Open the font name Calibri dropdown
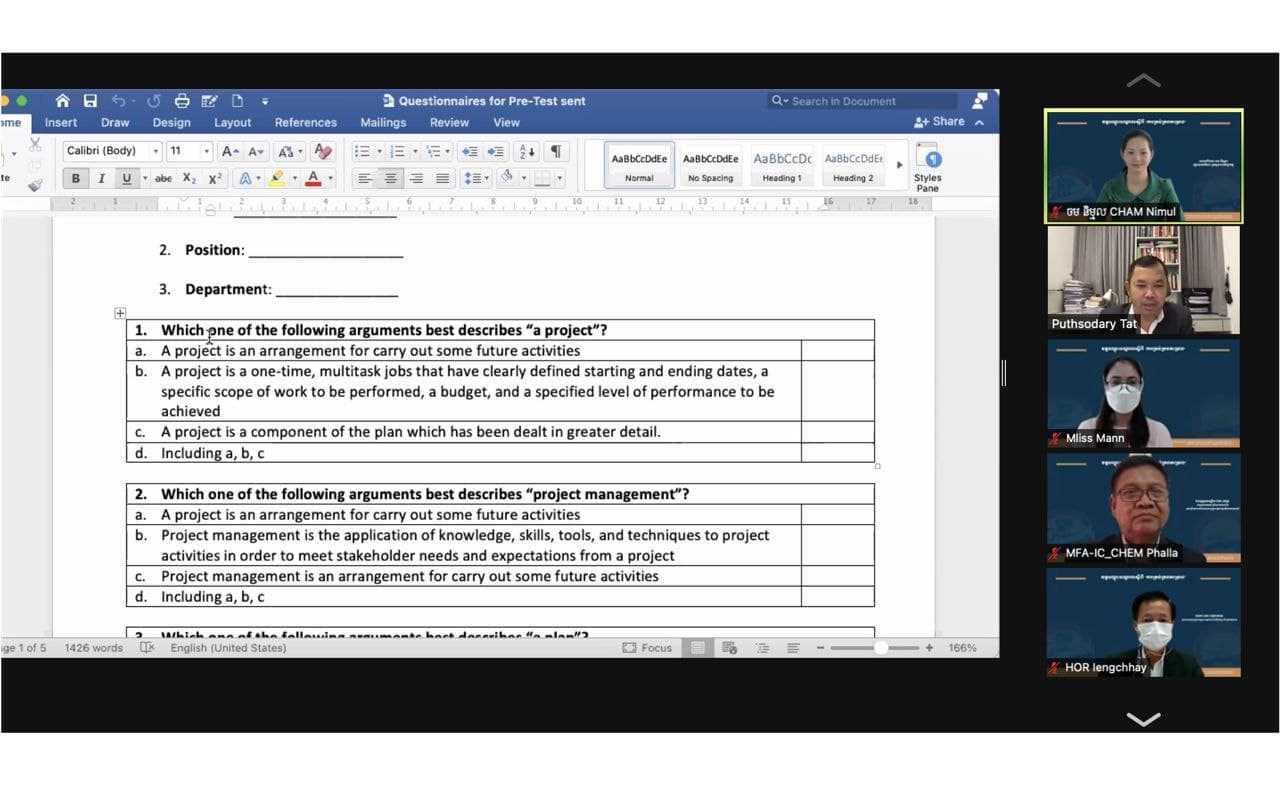The image size is (1280, 800). pos(155,152)
